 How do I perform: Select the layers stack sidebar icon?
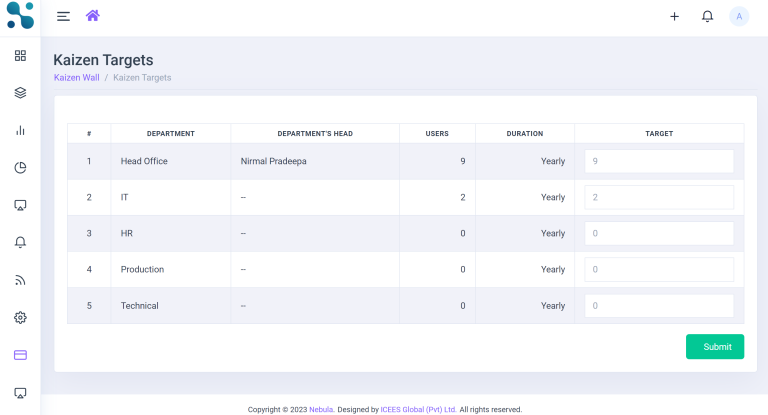tap(20, 93)
